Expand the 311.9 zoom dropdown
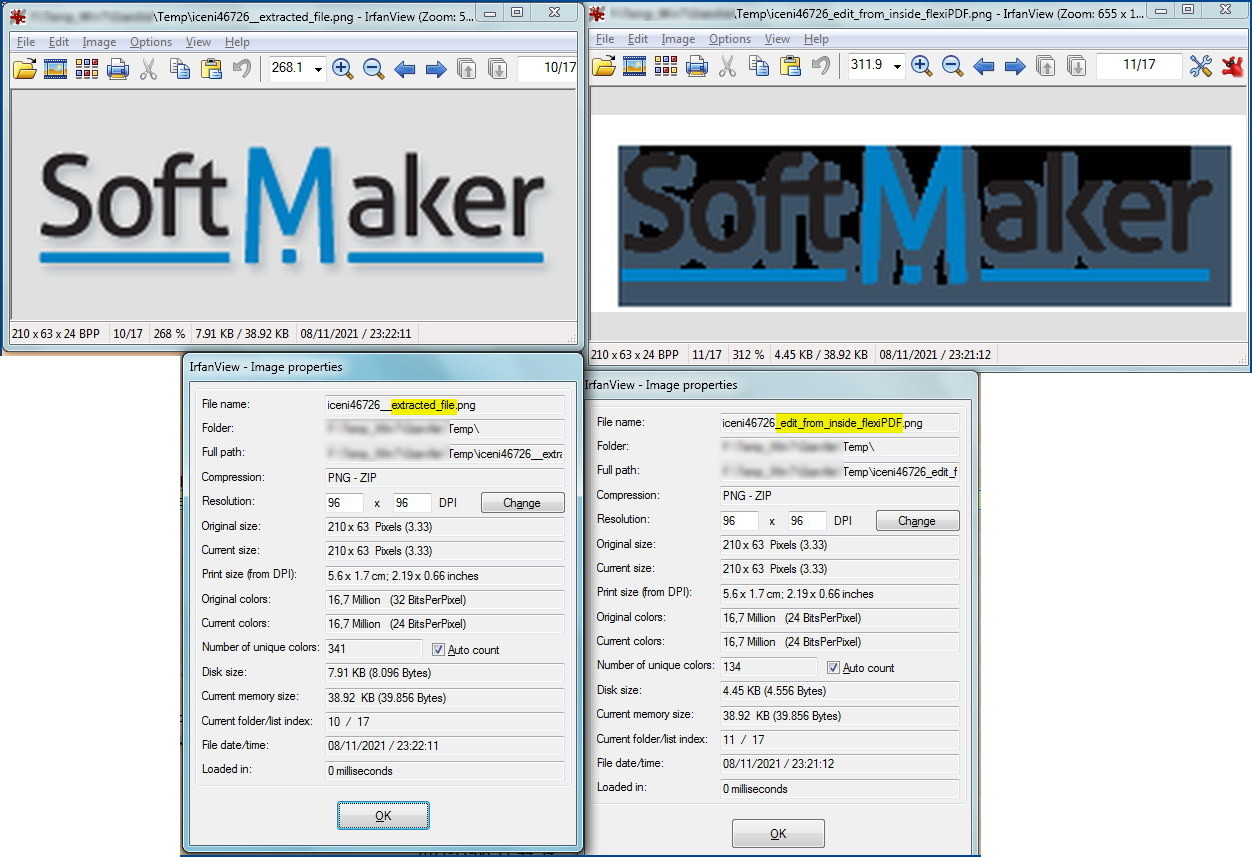The image size is (1252, 857). click(898, 67)
